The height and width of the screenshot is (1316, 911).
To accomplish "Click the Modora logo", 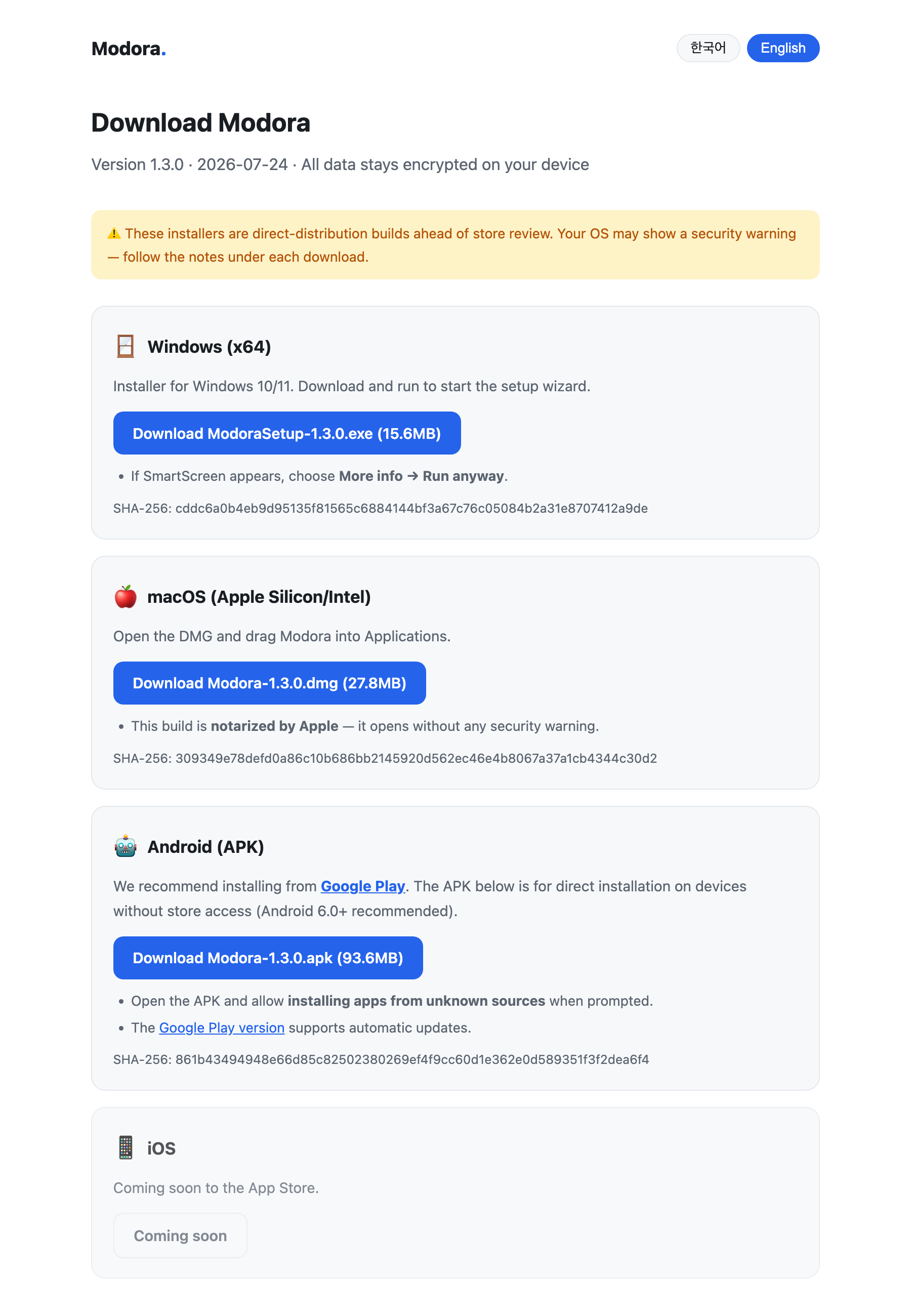I will click(129, 49).
